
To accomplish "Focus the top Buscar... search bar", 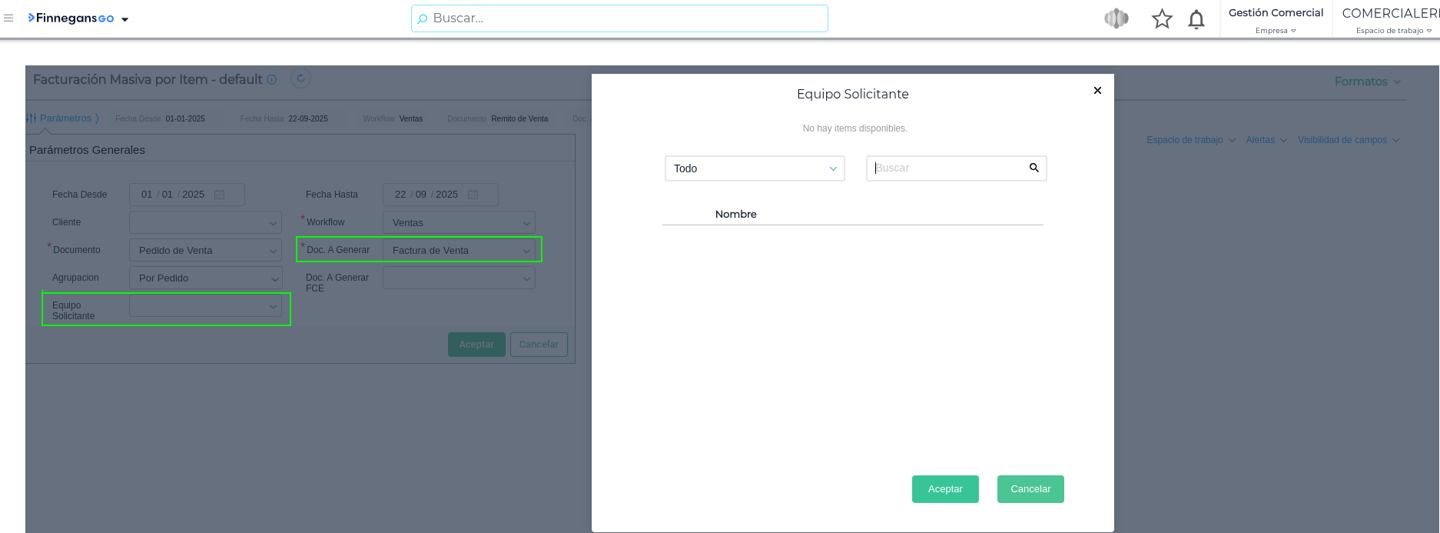I will (x=620, y=18).
